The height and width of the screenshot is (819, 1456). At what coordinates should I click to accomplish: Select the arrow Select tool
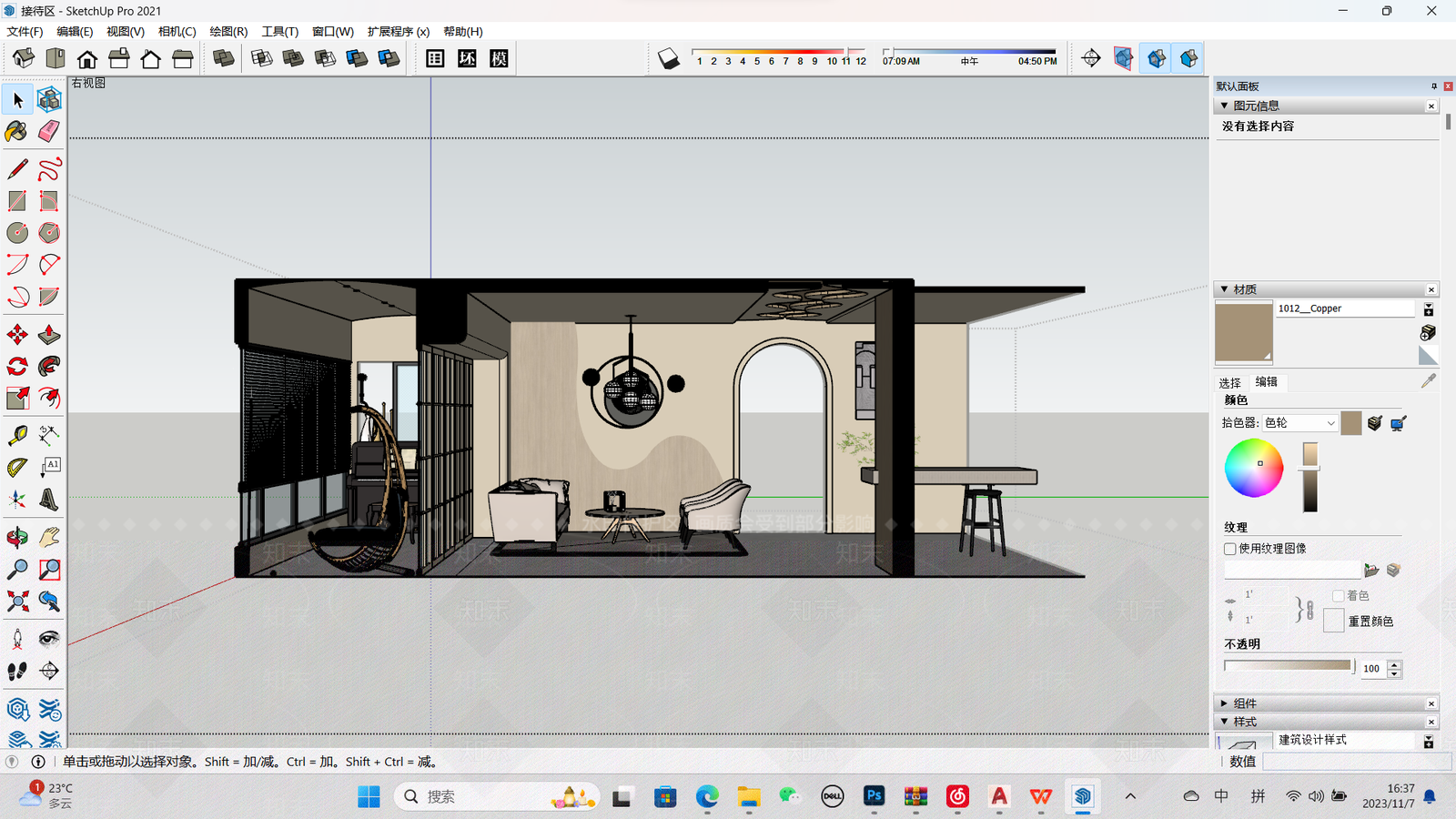click(x=17, y=99)
